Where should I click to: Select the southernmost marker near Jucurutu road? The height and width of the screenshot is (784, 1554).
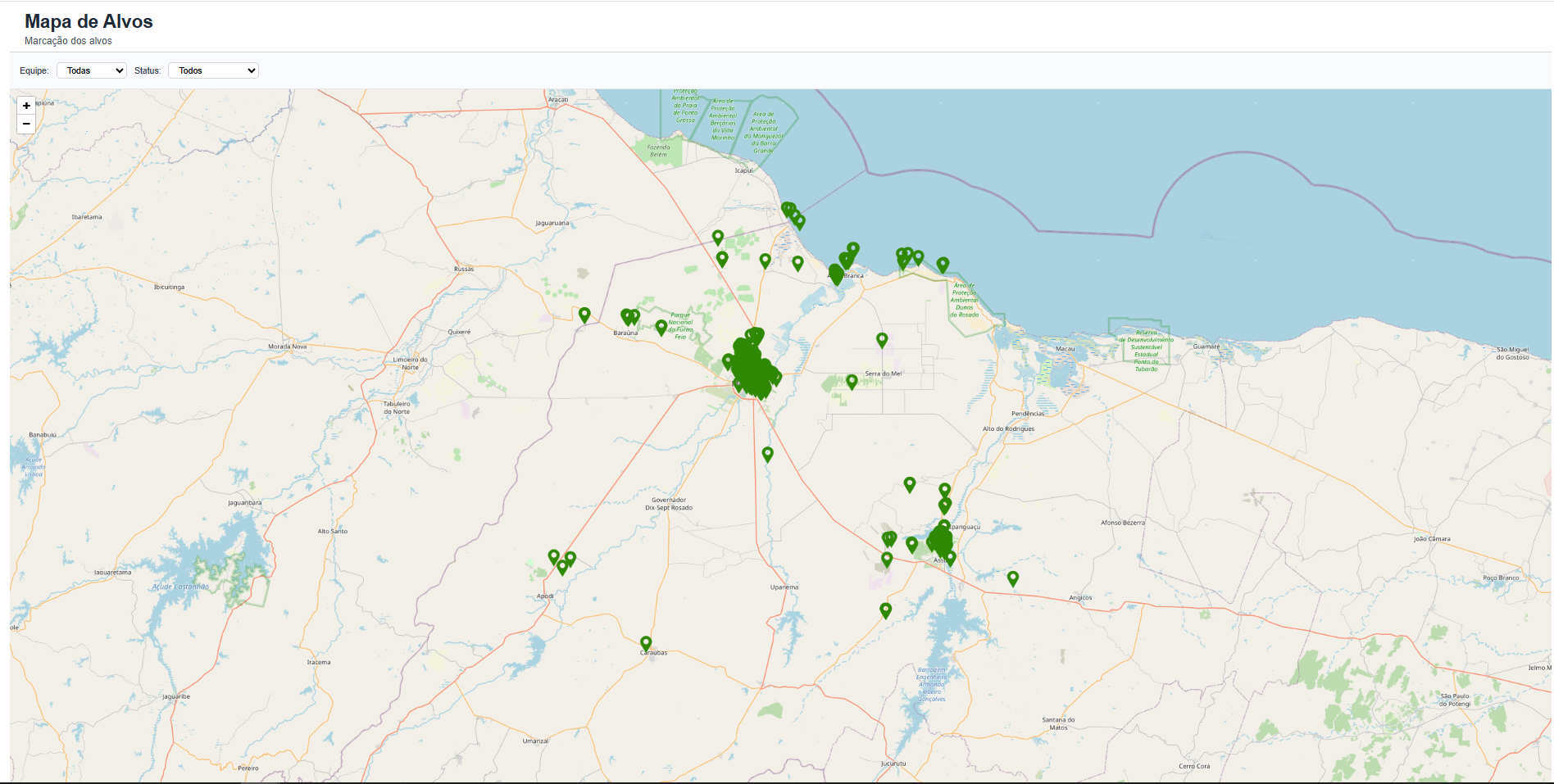tap(885, 610)
